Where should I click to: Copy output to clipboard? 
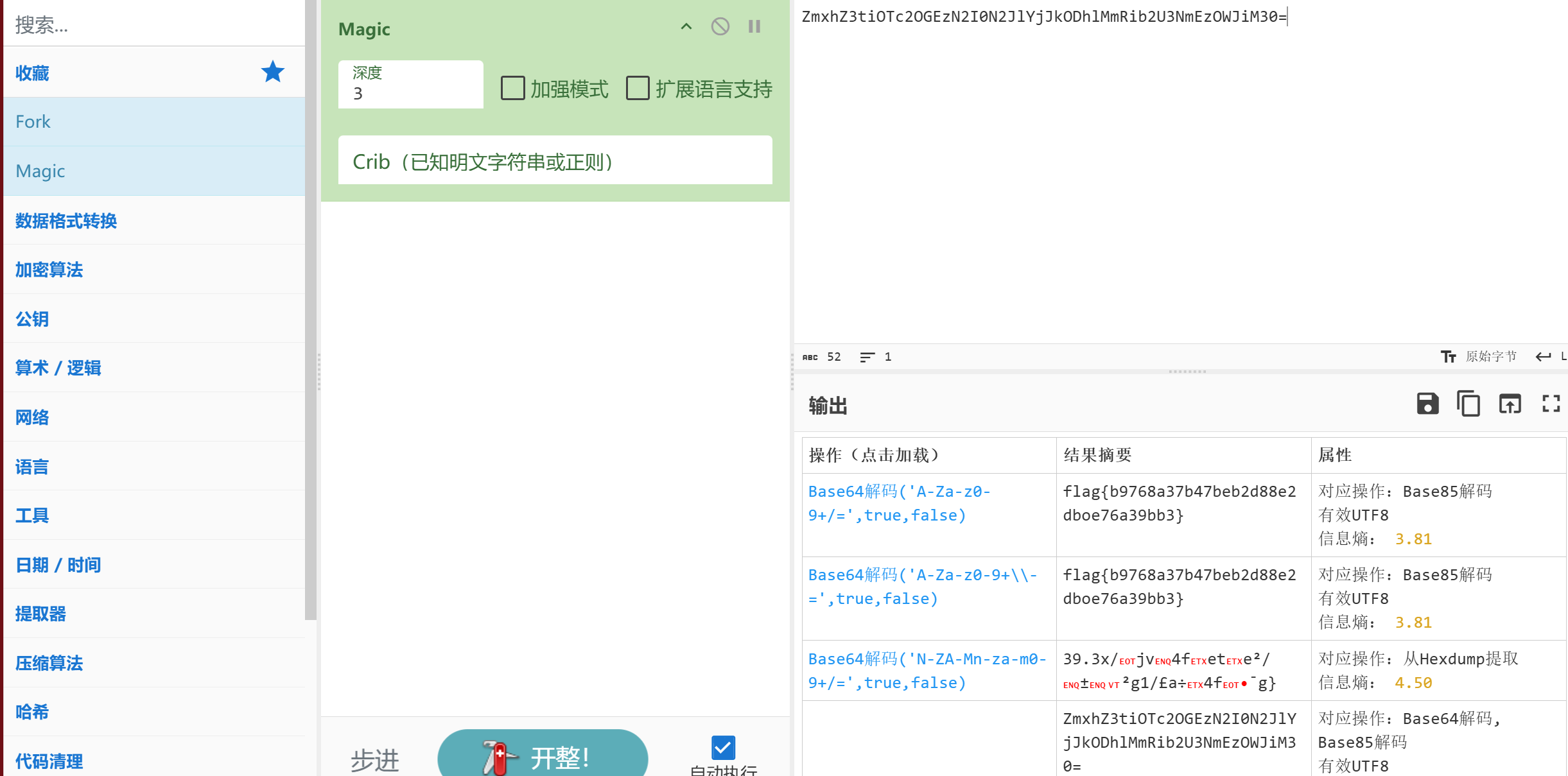coord(1468,404)
